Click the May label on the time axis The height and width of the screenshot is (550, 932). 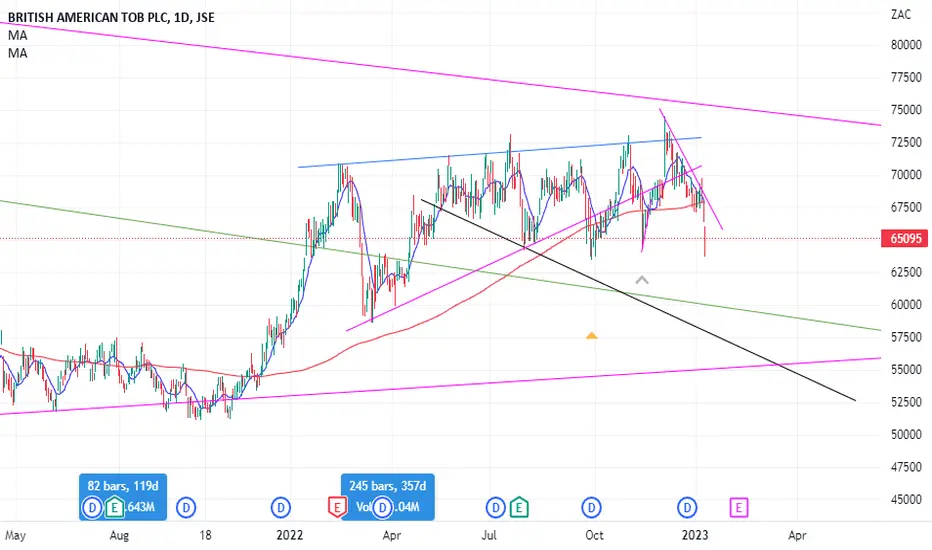click(15, 535)
